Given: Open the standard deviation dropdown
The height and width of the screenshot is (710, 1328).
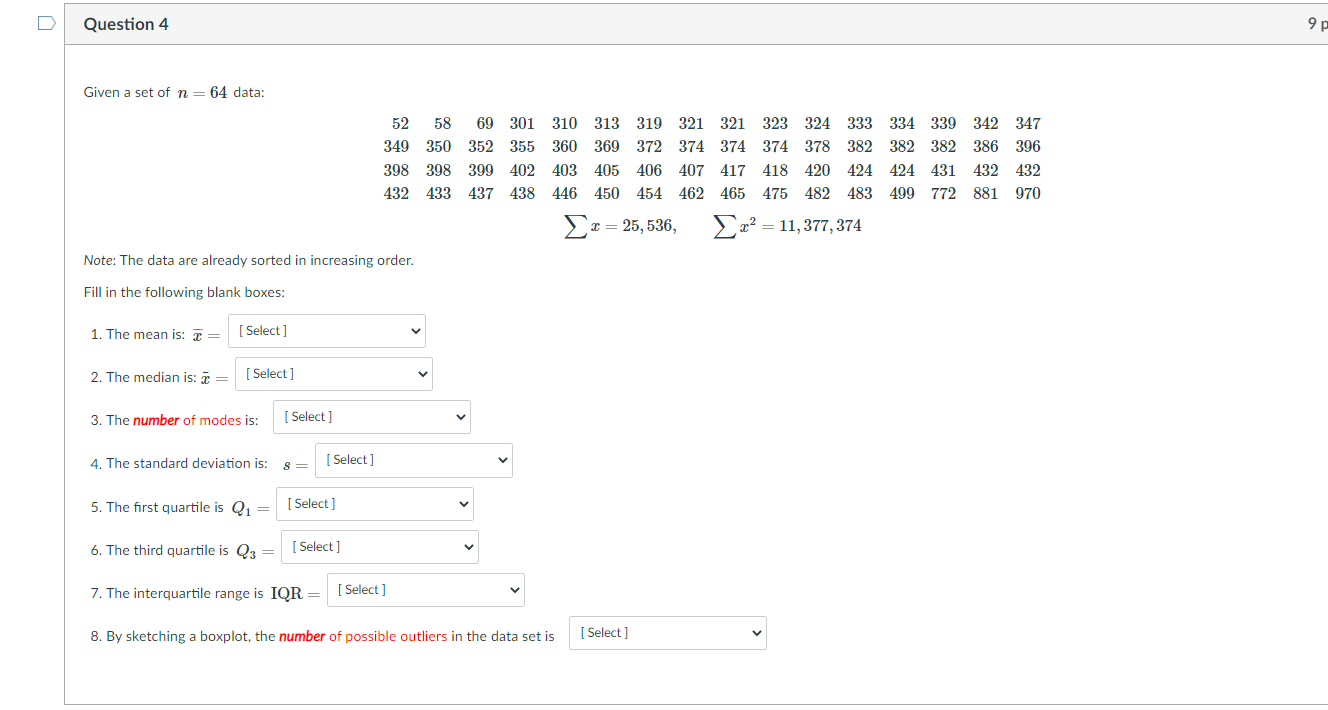Looking at the screenshot, I should [413, 460].
